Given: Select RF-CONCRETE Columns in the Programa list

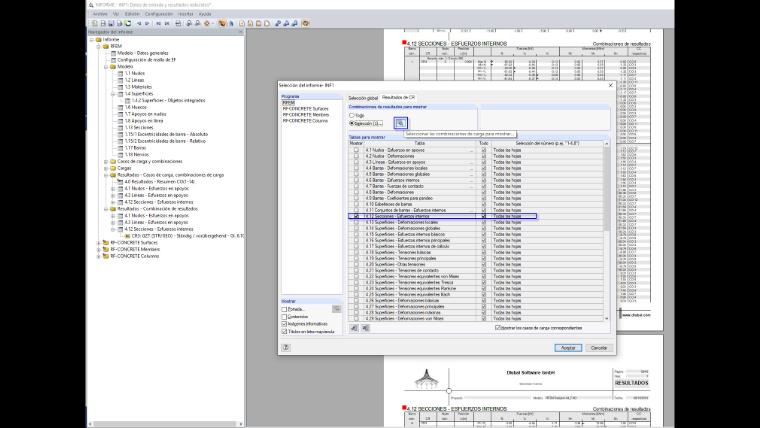Looking at the screenshot, I should click(x=305, y=121).
